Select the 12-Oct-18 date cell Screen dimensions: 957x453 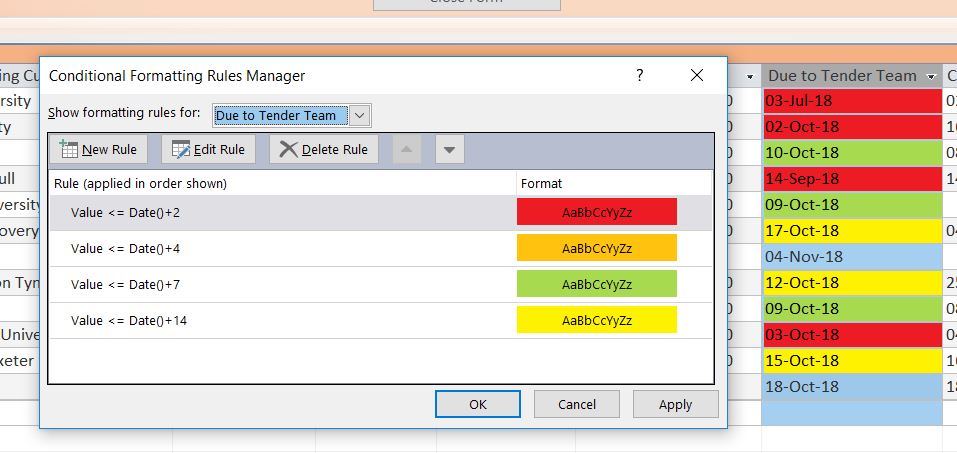852,283
